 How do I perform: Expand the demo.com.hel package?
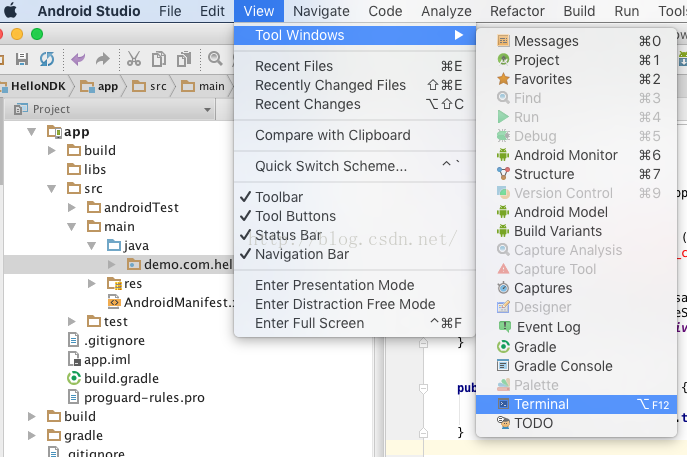click(x=112, y=265)
